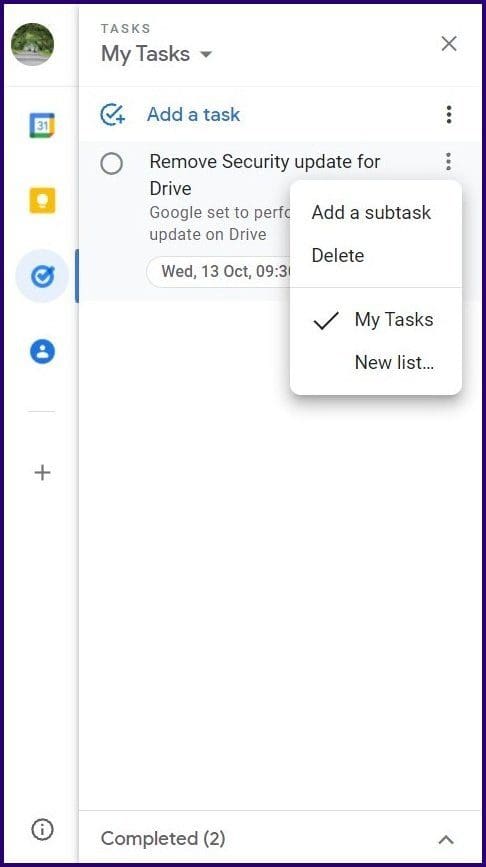Open the list options three-dot menu
This screenshot has height=867, width=486.
[449, 114]
